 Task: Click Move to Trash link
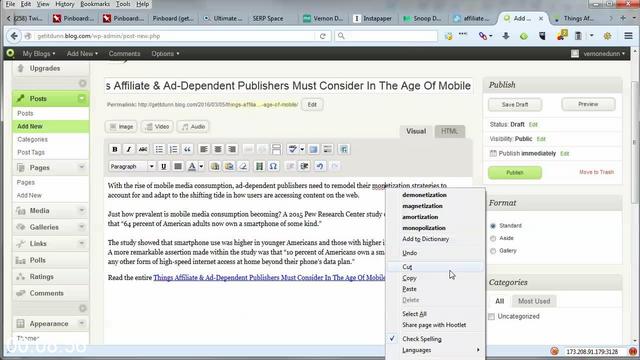click(596, 172)
